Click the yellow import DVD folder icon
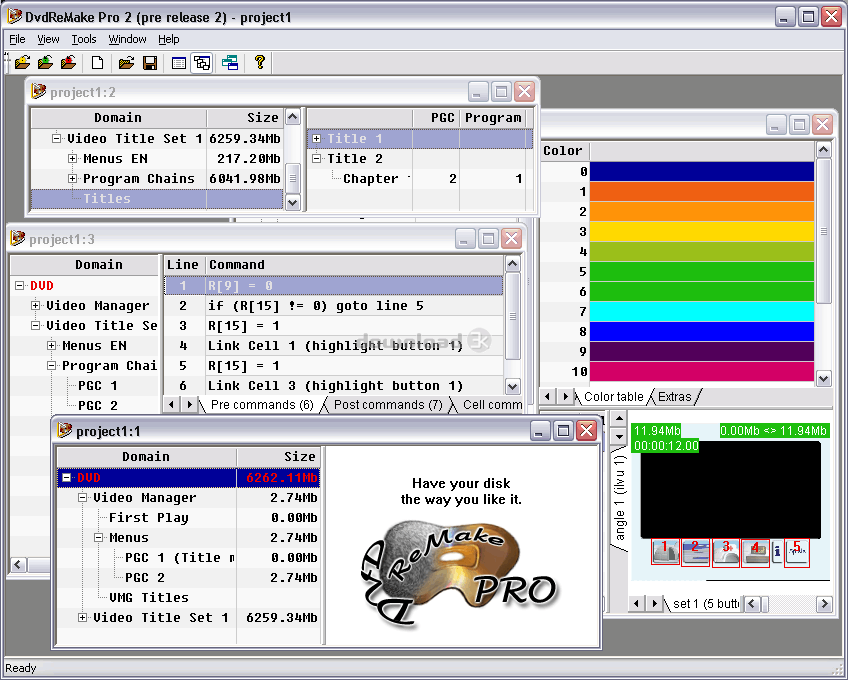Screen dimensions: 848x680 tap(23, 62)
